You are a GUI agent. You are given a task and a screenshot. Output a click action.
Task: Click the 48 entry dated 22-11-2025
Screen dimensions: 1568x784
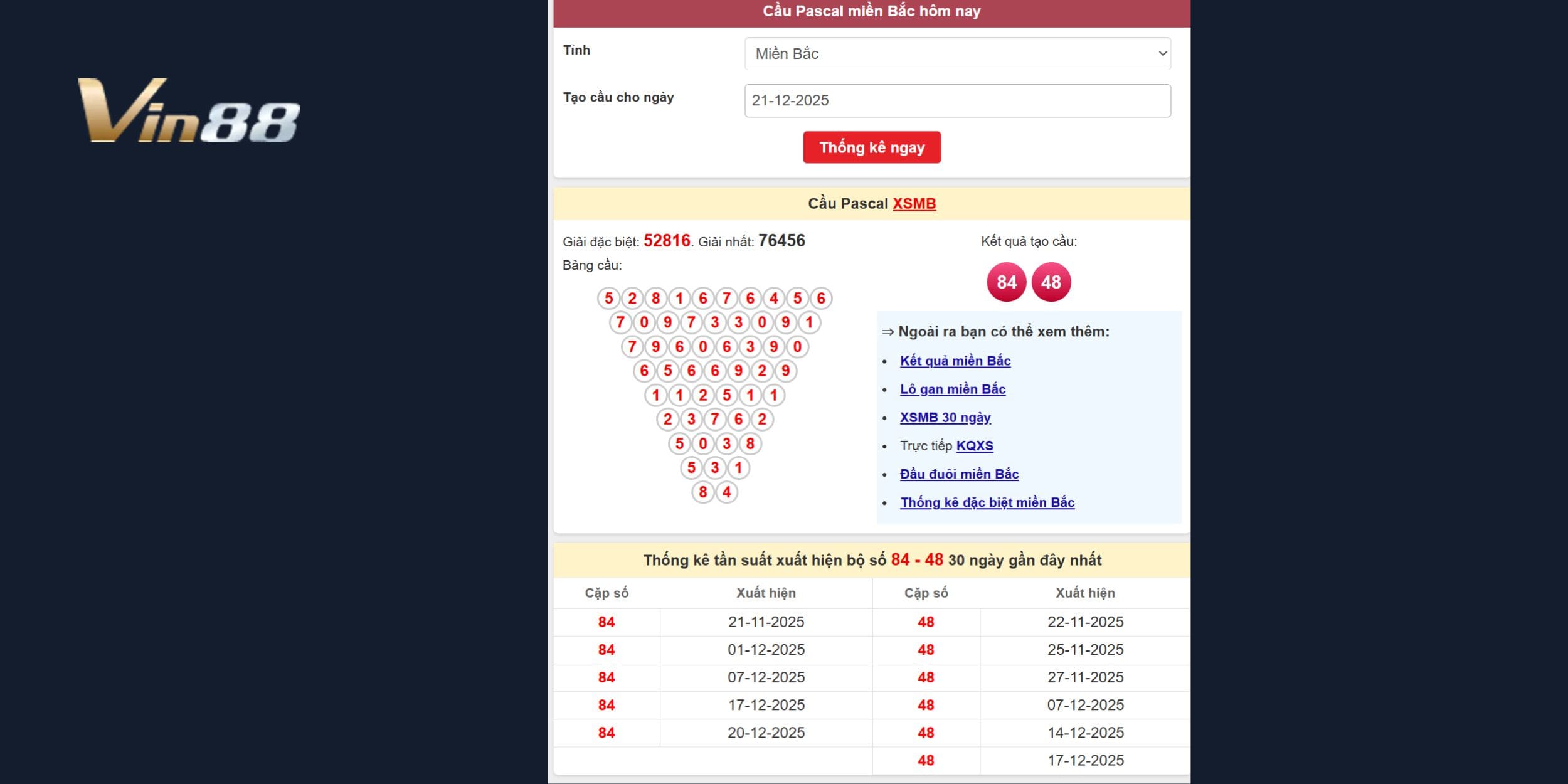tap(926, 622)
